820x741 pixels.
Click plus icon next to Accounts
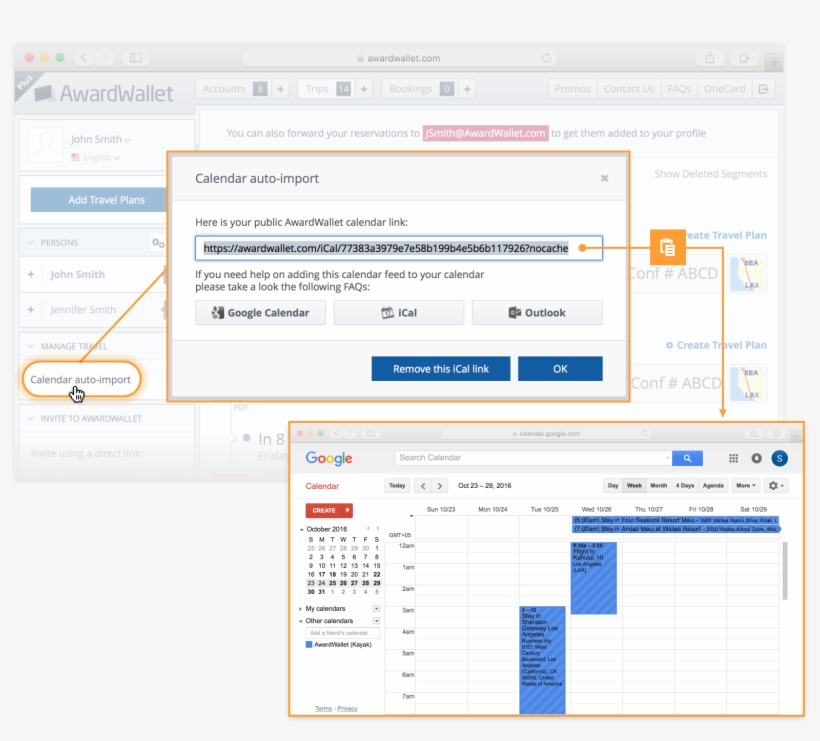point(280,89)
